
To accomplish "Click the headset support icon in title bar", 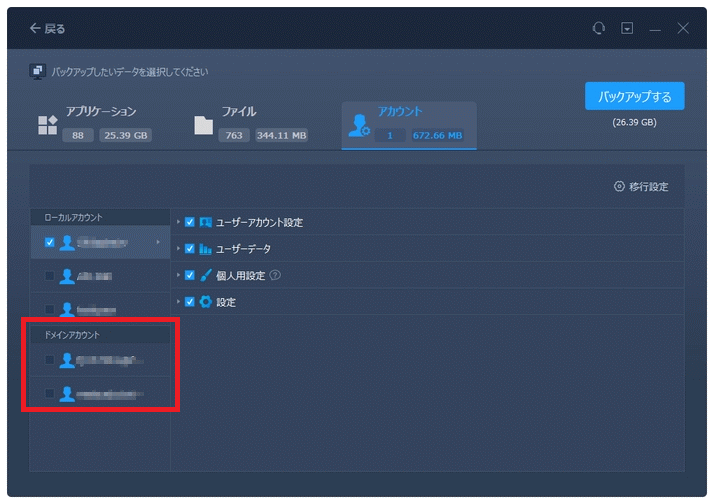I will coord(599,29).
